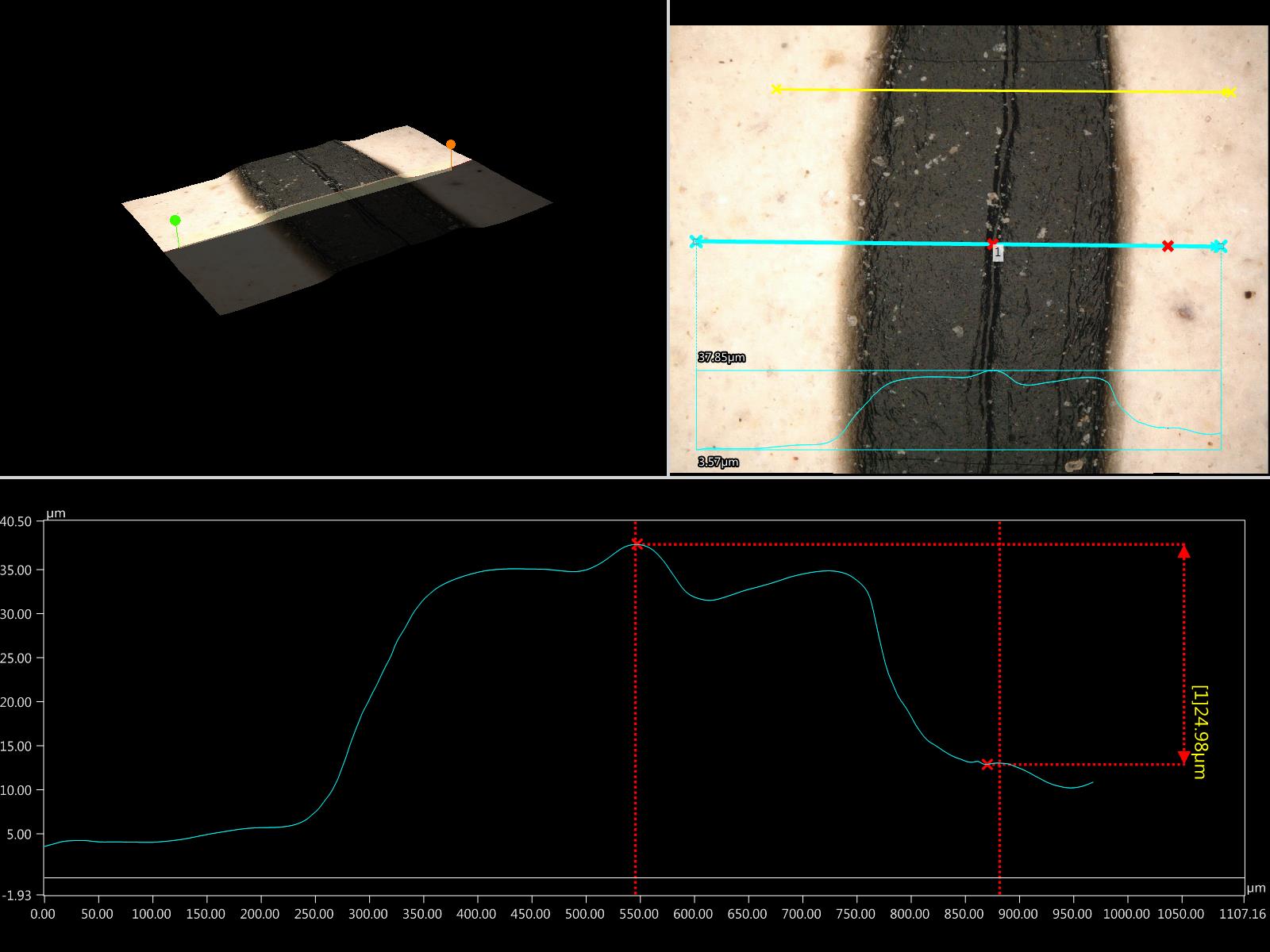1270x952 pixels.
Task: Click the 3.57µm inset scale label
Action: 718,462
